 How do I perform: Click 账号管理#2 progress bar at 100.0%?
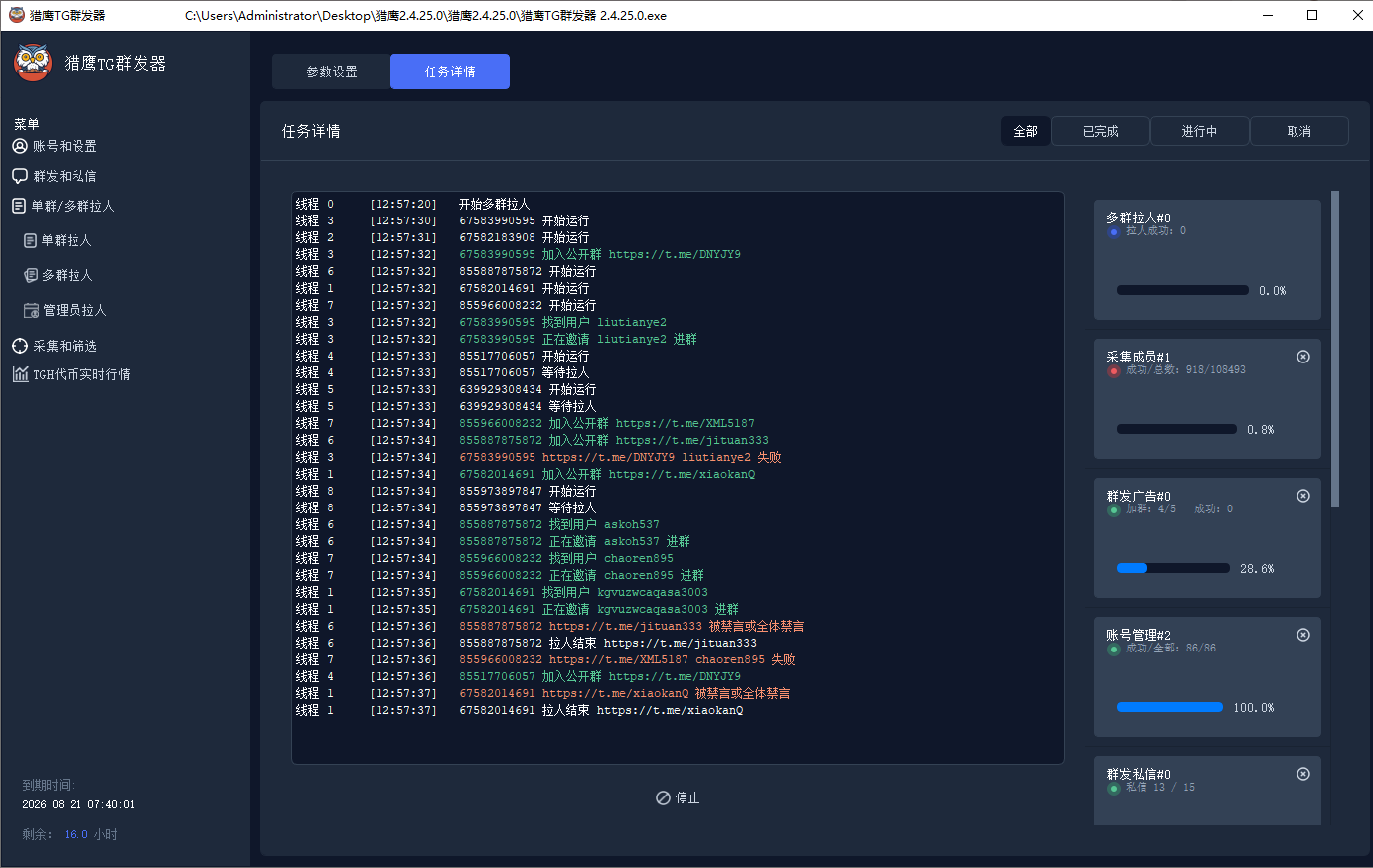pyautogui.click(x=1169, y=707)
